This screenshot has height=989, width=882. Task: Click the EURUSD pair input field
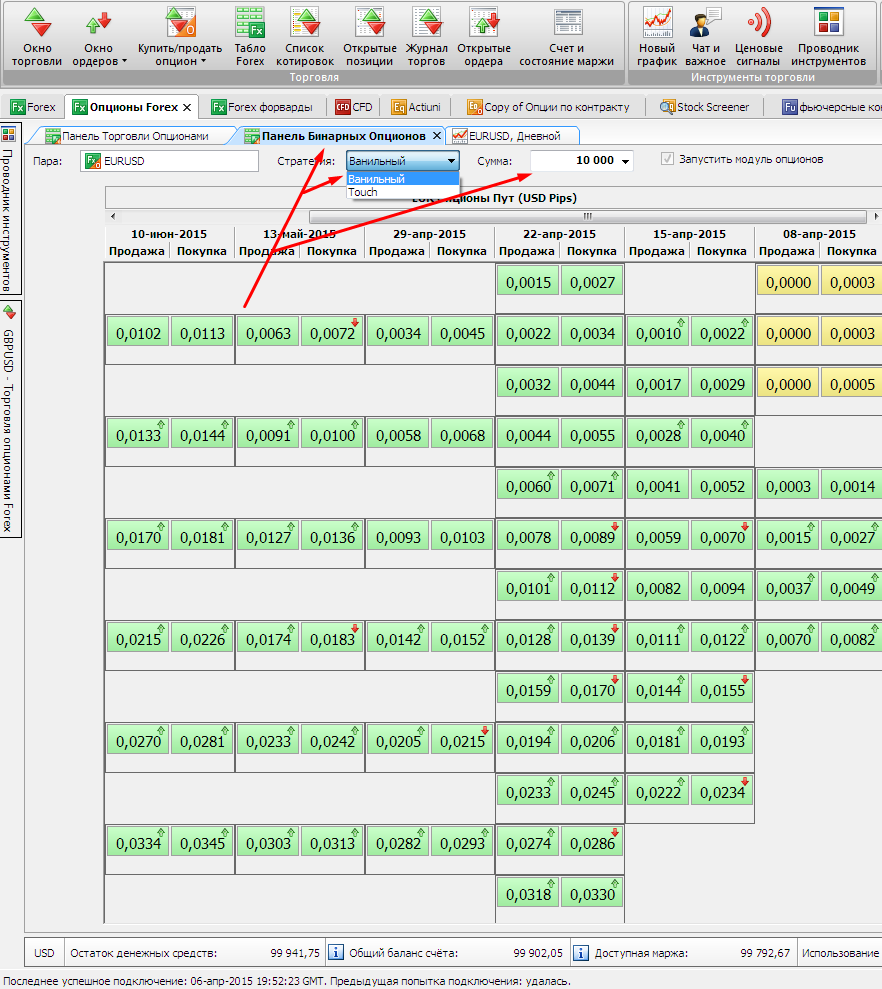click(x=170, y=161)
